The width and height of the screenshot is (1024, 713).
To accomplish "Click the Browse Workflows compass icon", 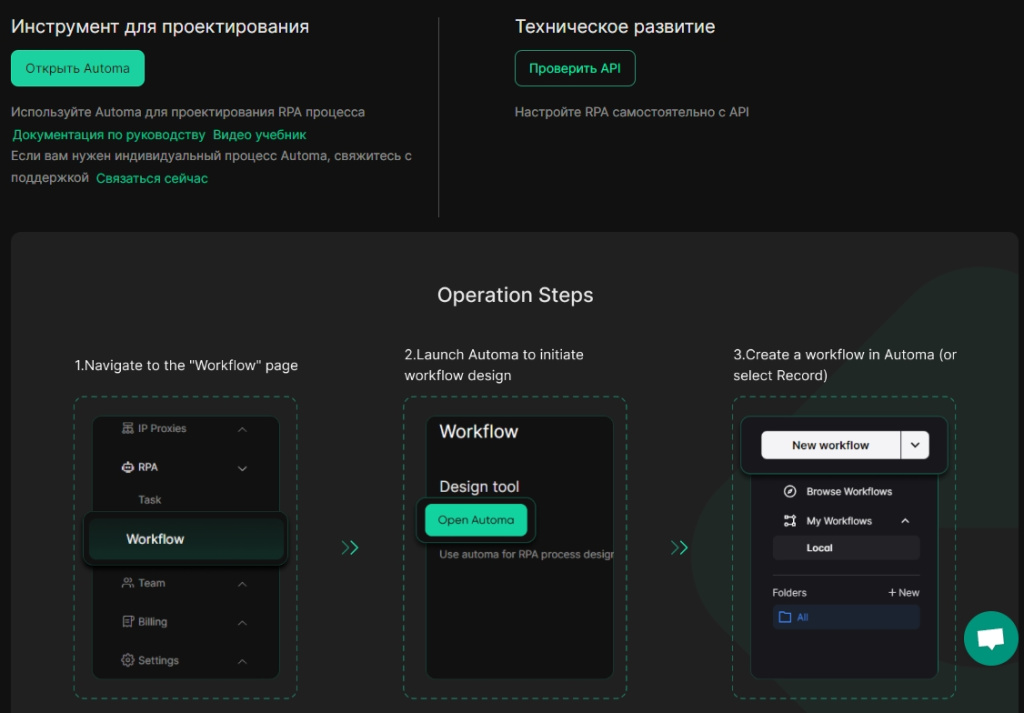I will click(x=790, y=492).
